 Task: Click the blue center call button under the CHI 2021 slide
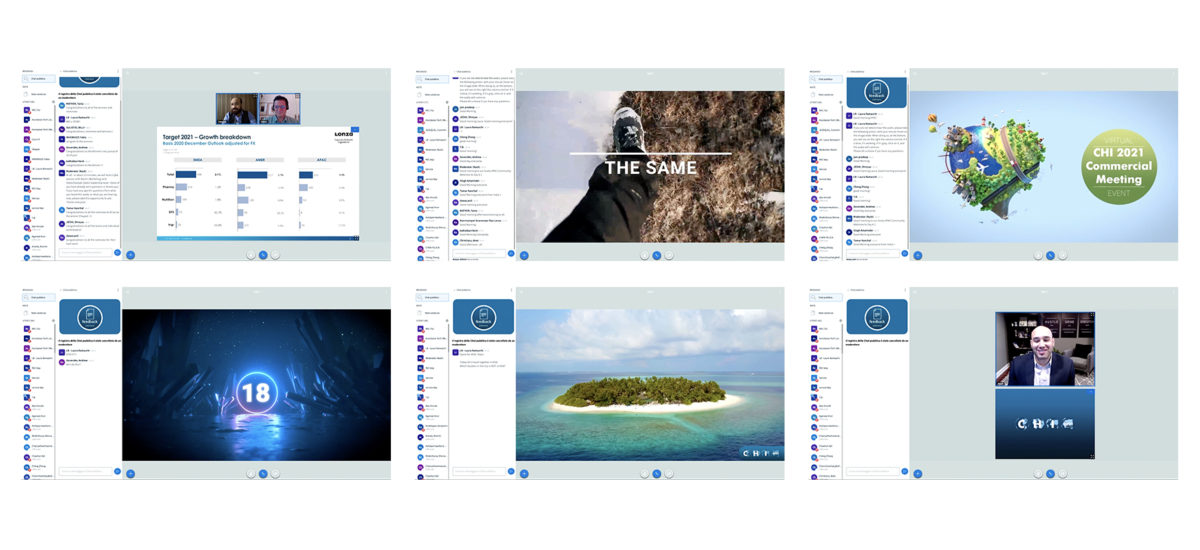(1050, 255)
